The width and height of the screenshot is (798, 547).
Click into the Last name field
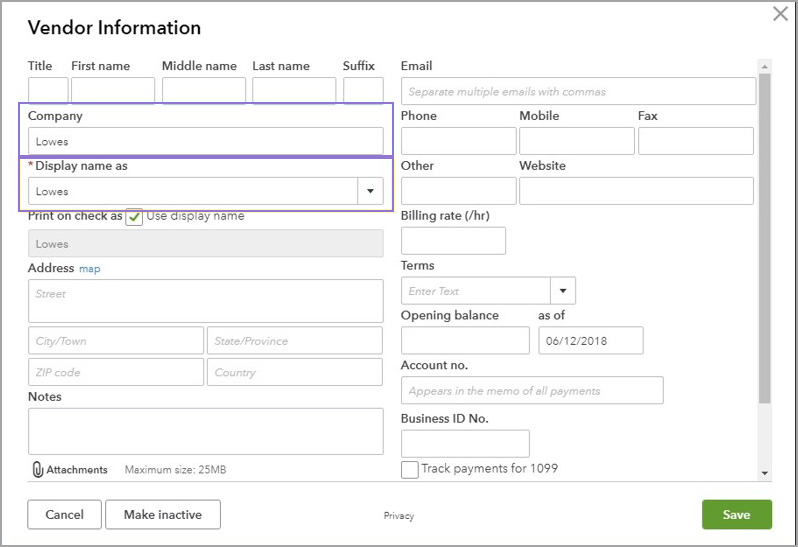coord(294,90)
